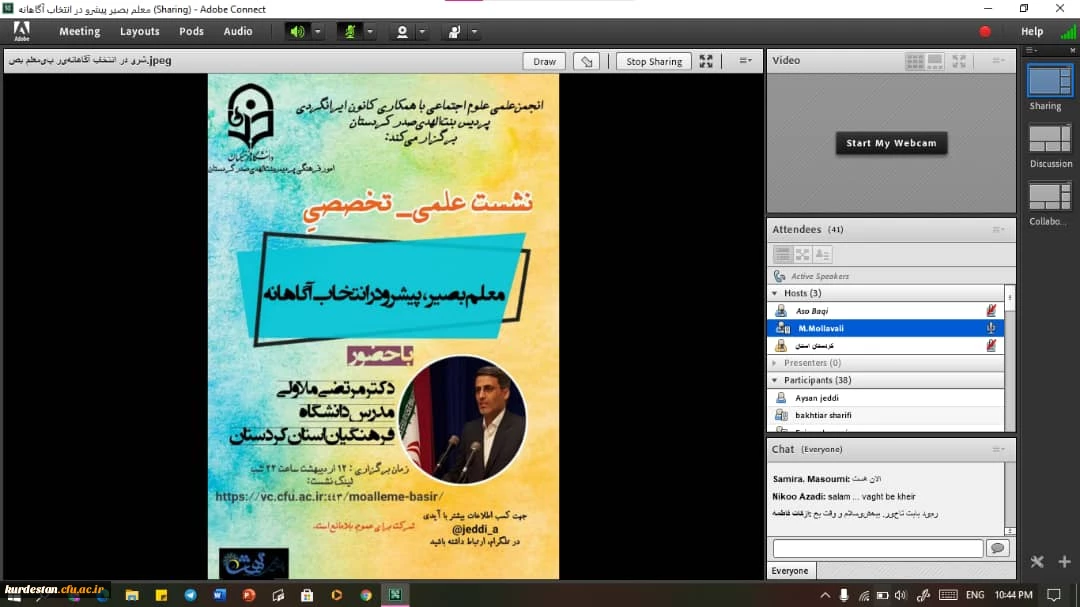Screen dimensions: 1080x607
Task: Click the chat message input field
Action: click(877, 548)
